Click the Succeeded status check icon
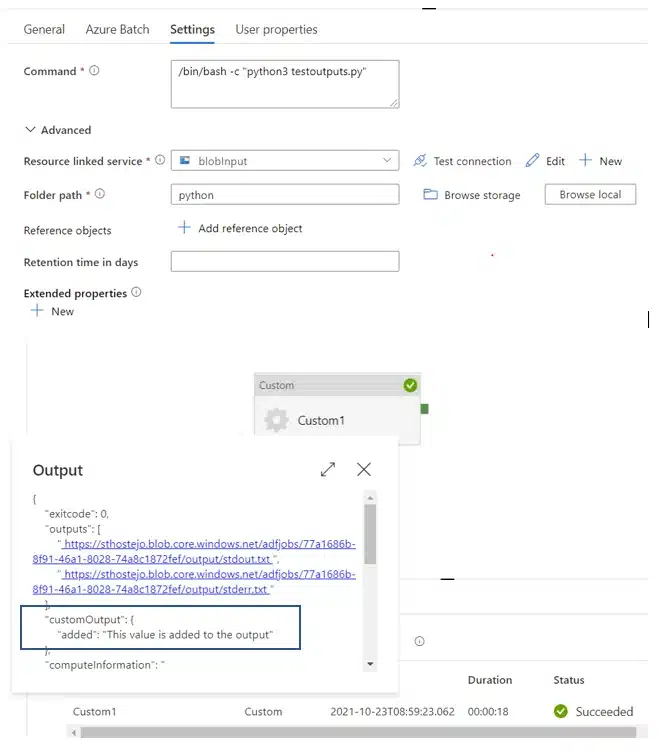Image resolution: width=659 pixels, height=752 pixels. coord(561,711)
